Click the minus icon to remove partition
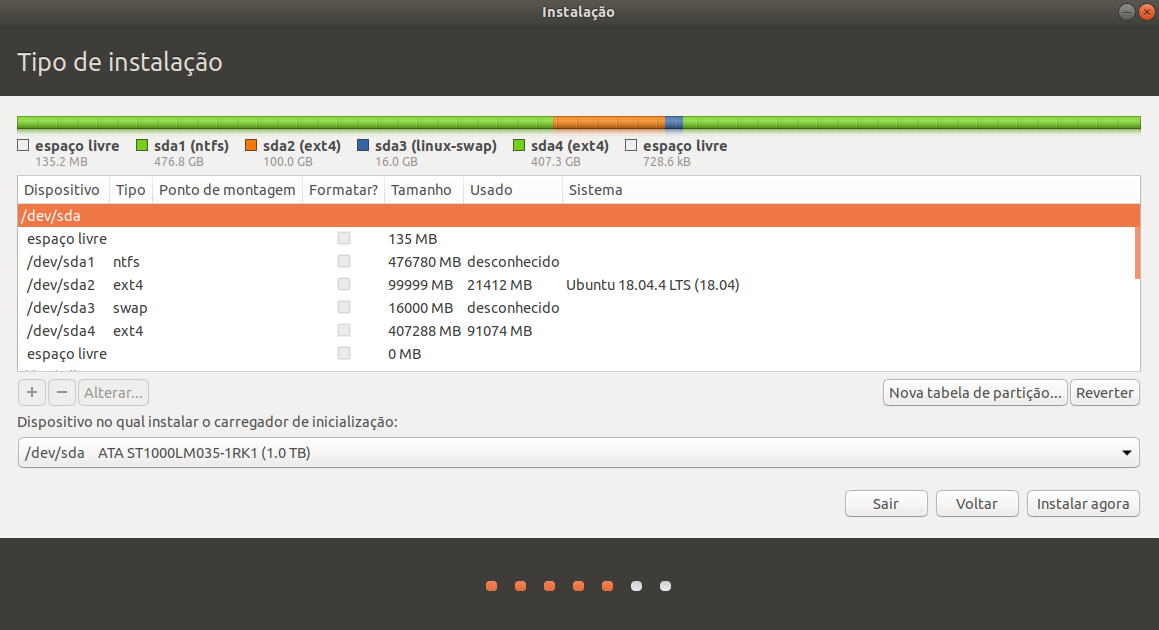1159x630 pixels. coord(62,393)
